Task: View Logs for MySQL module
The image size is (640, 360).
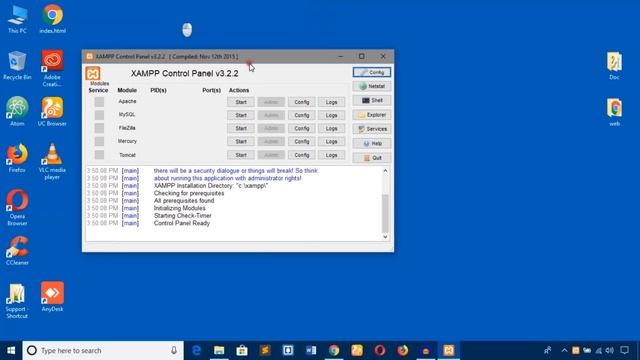Action: point(331,115)
